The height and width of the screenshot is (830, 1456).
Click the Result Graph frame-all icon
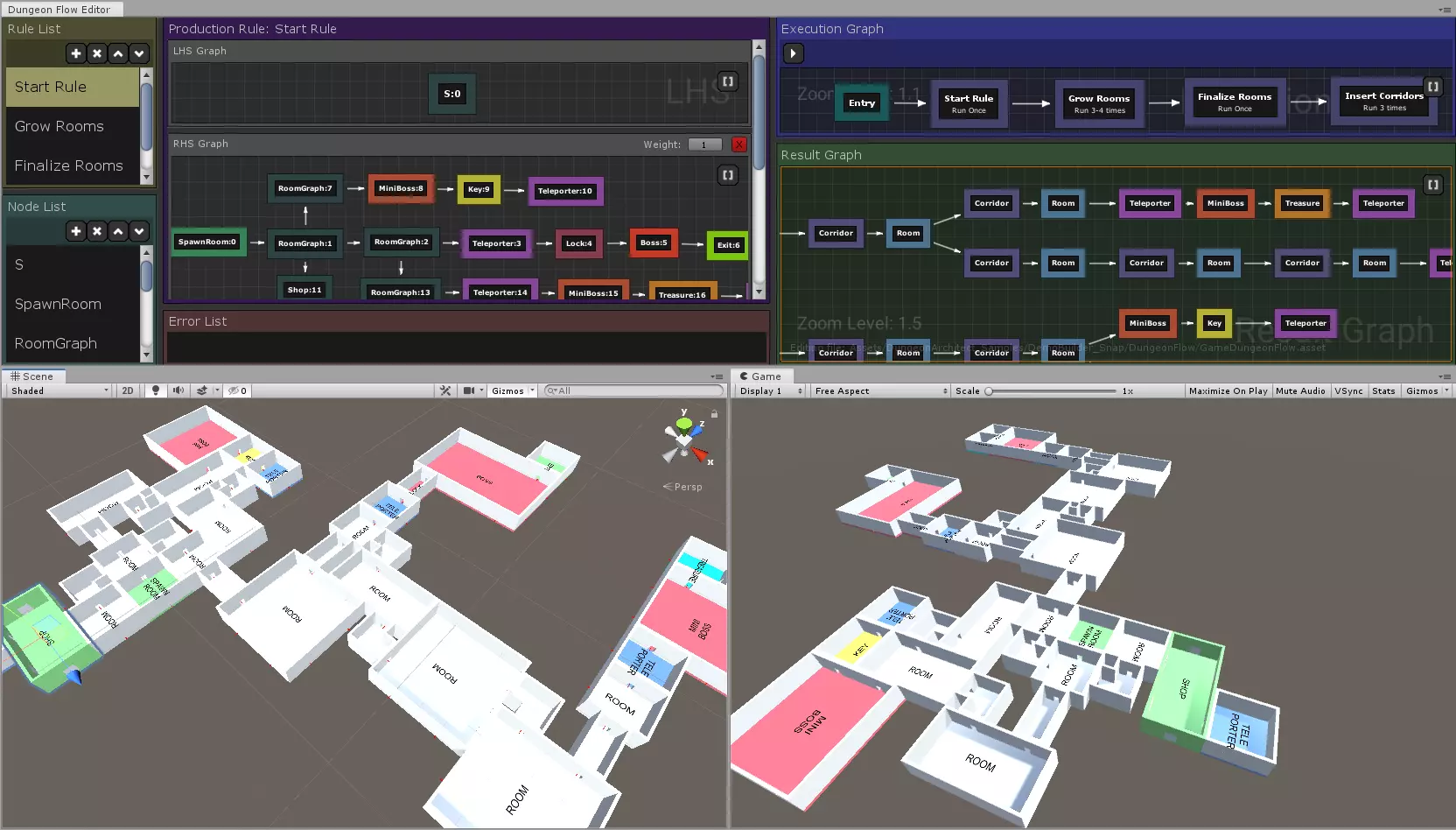pyautogui.click(x=1432, y=185)
